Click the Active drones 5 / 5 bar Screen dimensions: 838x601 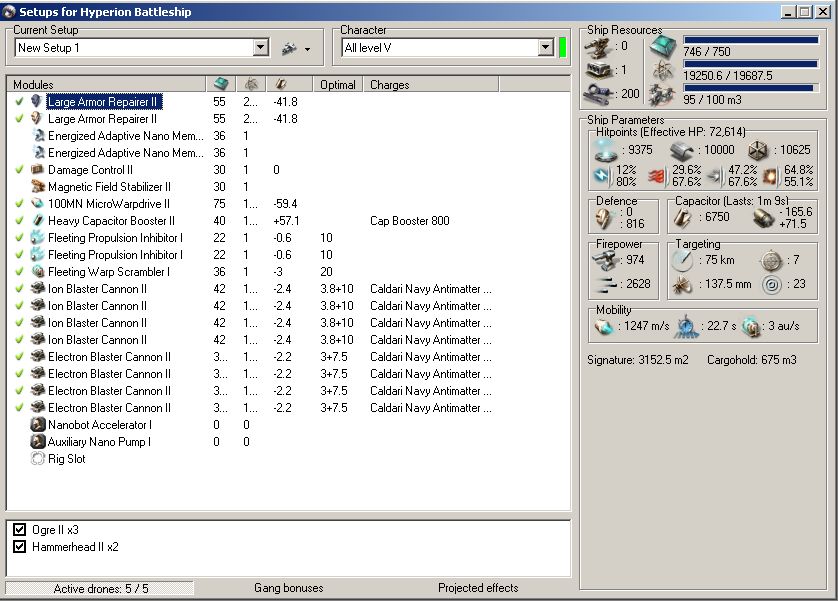click(x=100, y=589)
